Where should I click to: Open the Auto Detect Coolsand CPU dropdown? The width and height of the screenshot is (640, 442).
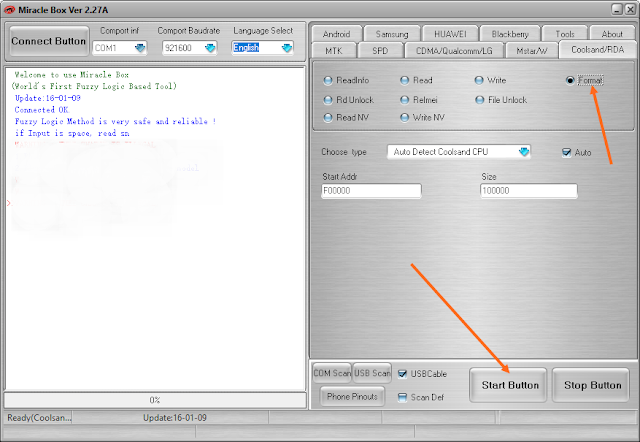[x=459, y=152]
